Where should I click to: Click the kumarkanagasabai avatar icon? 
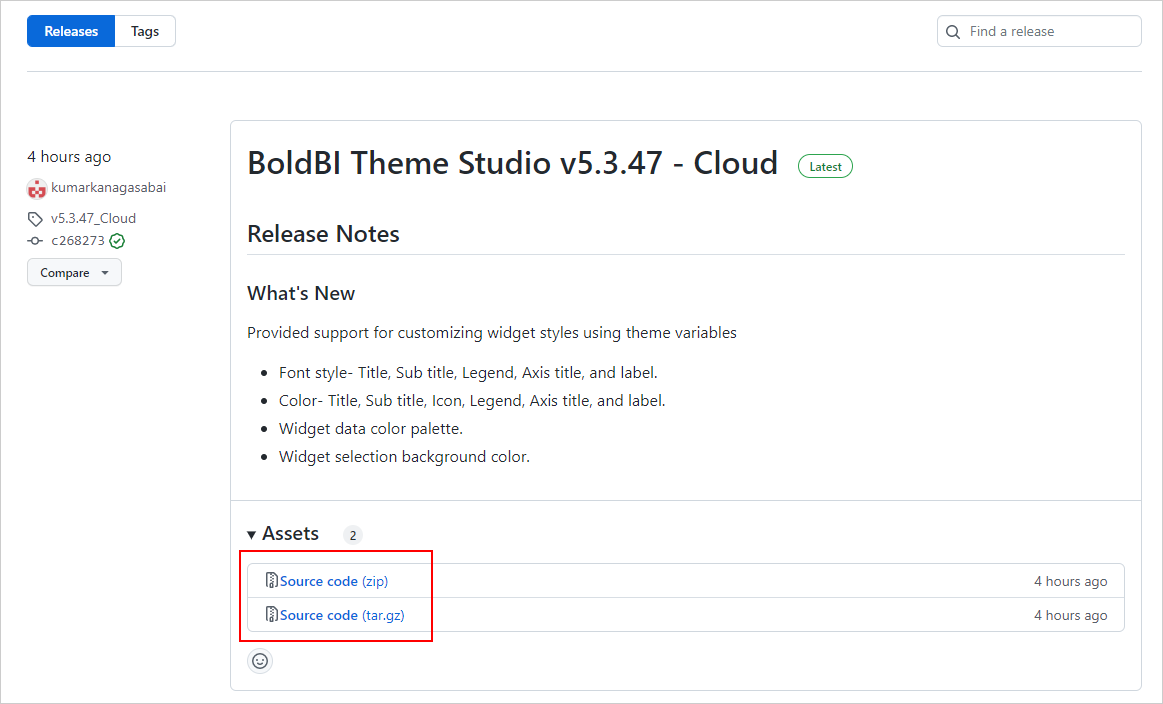click(36, 188)
